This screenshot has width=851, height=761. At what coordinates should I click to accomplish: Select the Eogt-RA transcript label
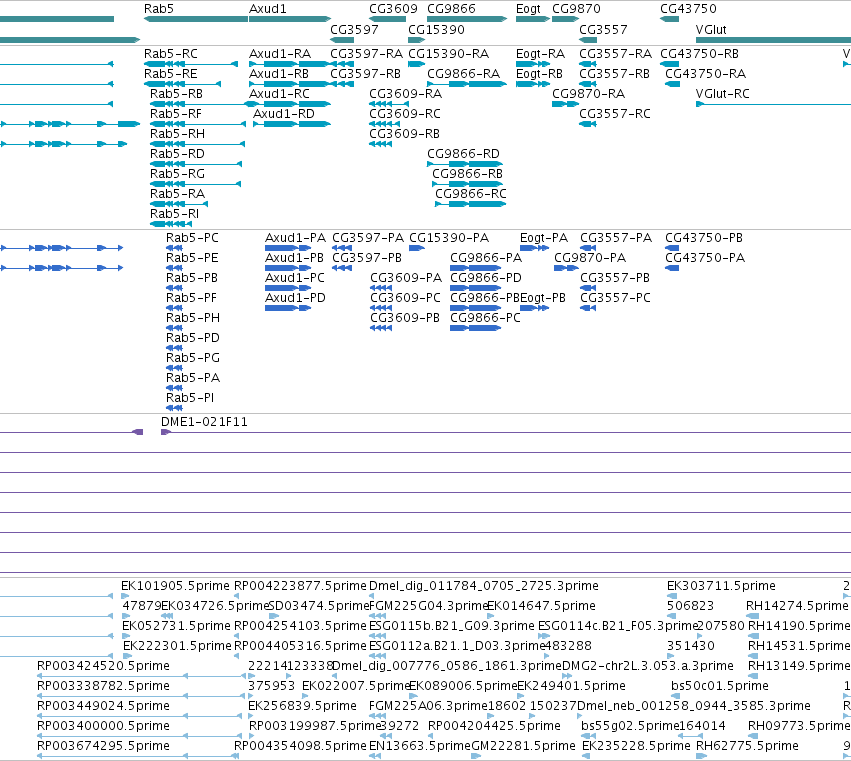pos(541,54)
